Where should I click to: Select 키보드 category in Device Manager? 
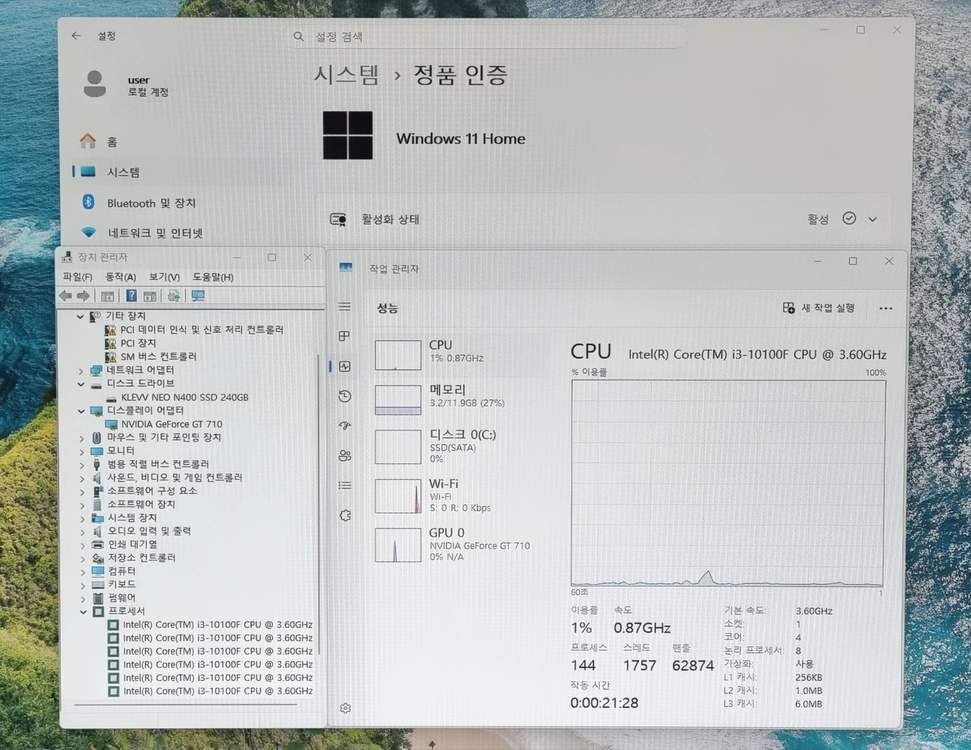tap(121, 584)
